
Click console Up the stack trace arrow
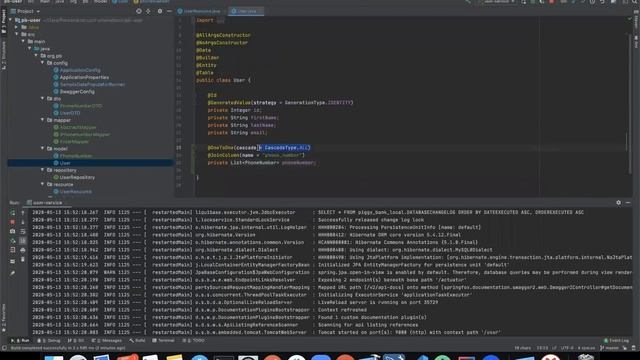point(23,213)
